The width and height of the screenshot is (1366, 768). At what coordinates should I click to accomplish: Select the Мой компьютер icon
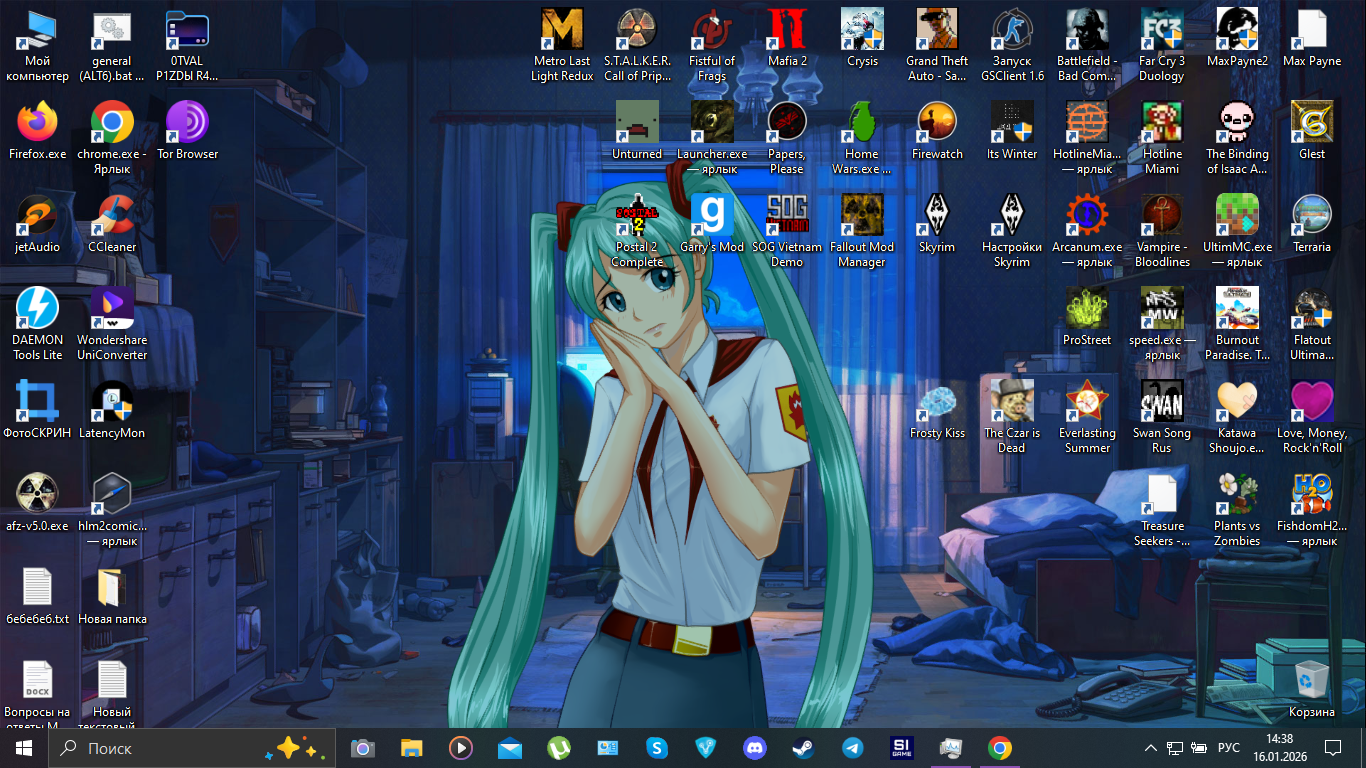(37, 46)
